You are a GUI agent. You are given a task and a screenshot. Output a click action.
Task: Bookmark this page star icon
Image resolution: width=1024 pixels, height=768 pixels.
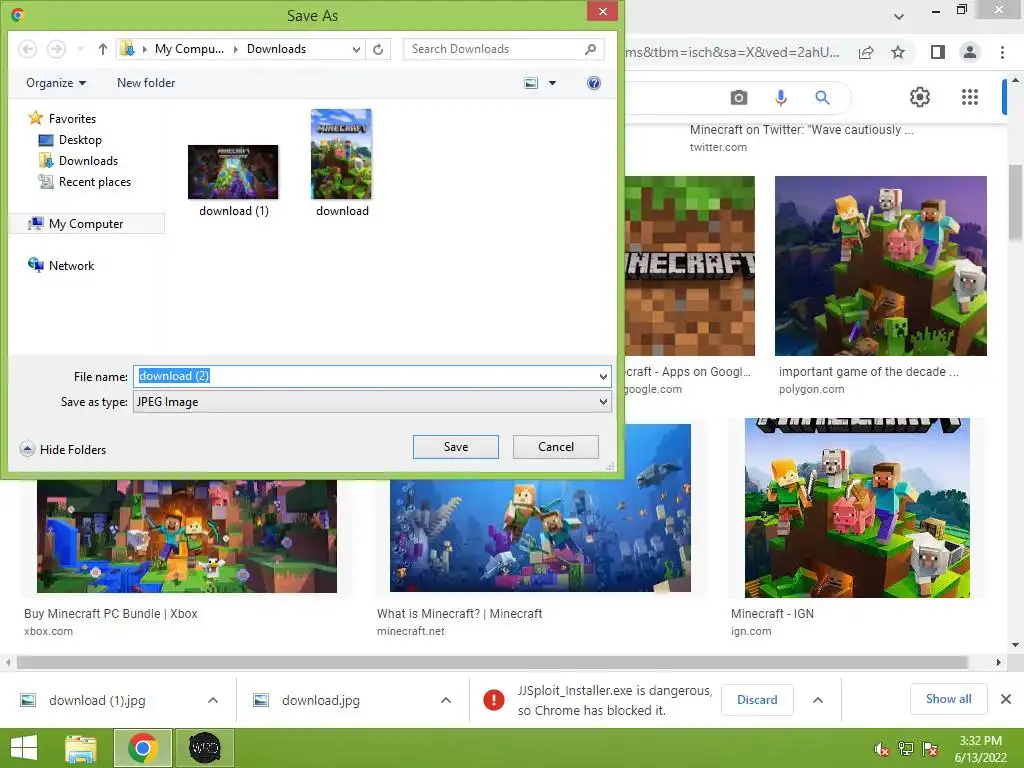tap(898, 52)
